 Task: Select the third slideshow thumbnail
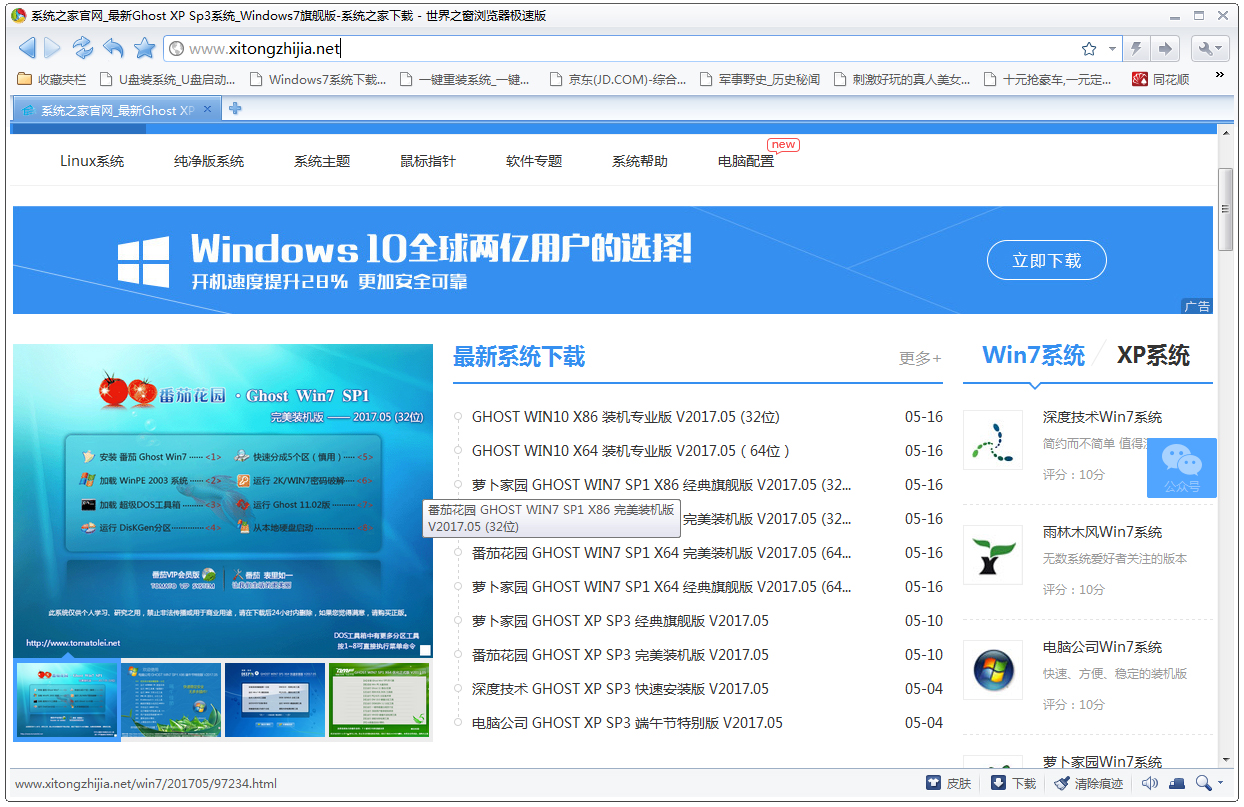click(275, 700)
